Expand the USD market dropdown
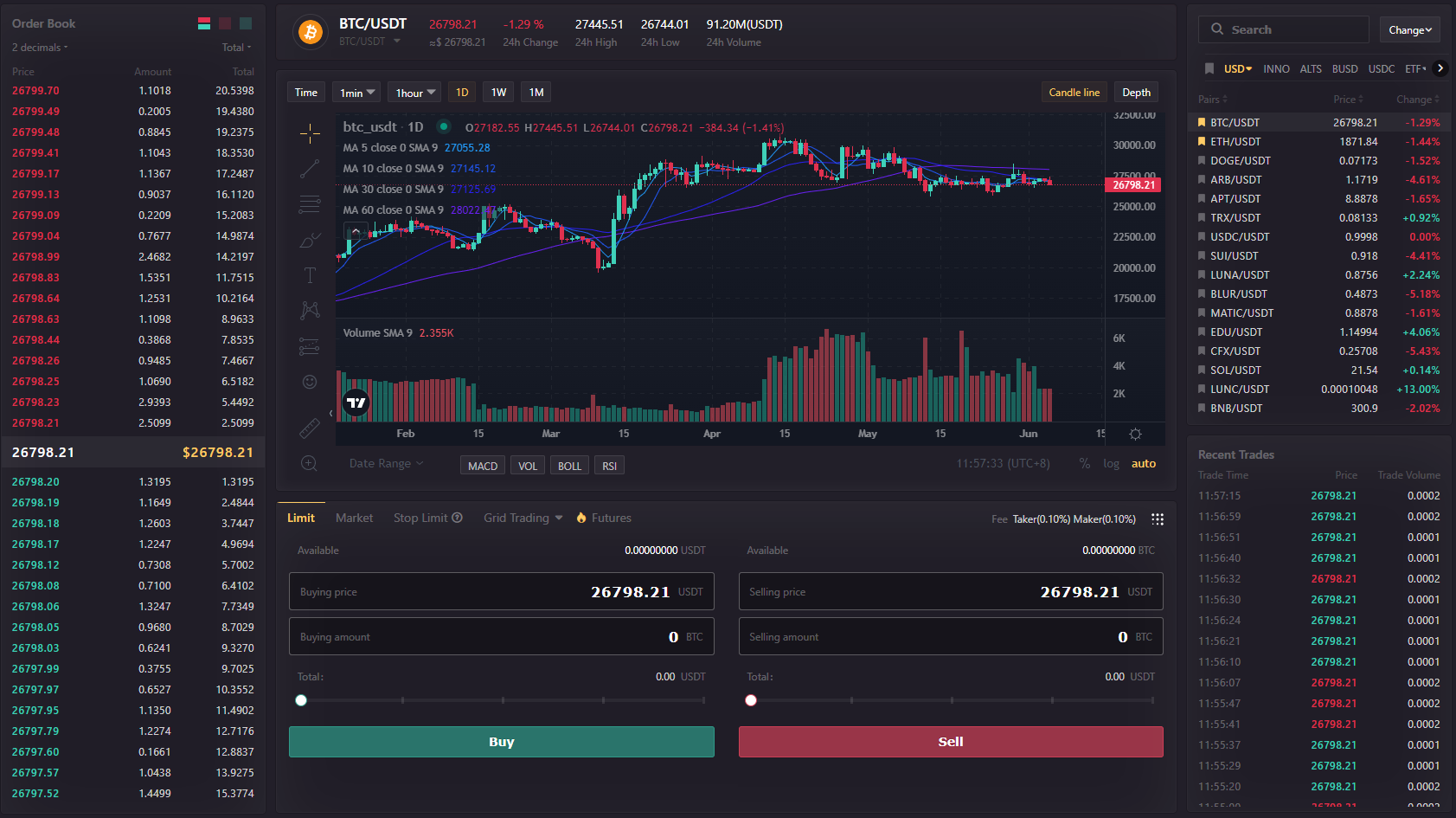Screen dimensions: 1456x818 point(1238,68)
